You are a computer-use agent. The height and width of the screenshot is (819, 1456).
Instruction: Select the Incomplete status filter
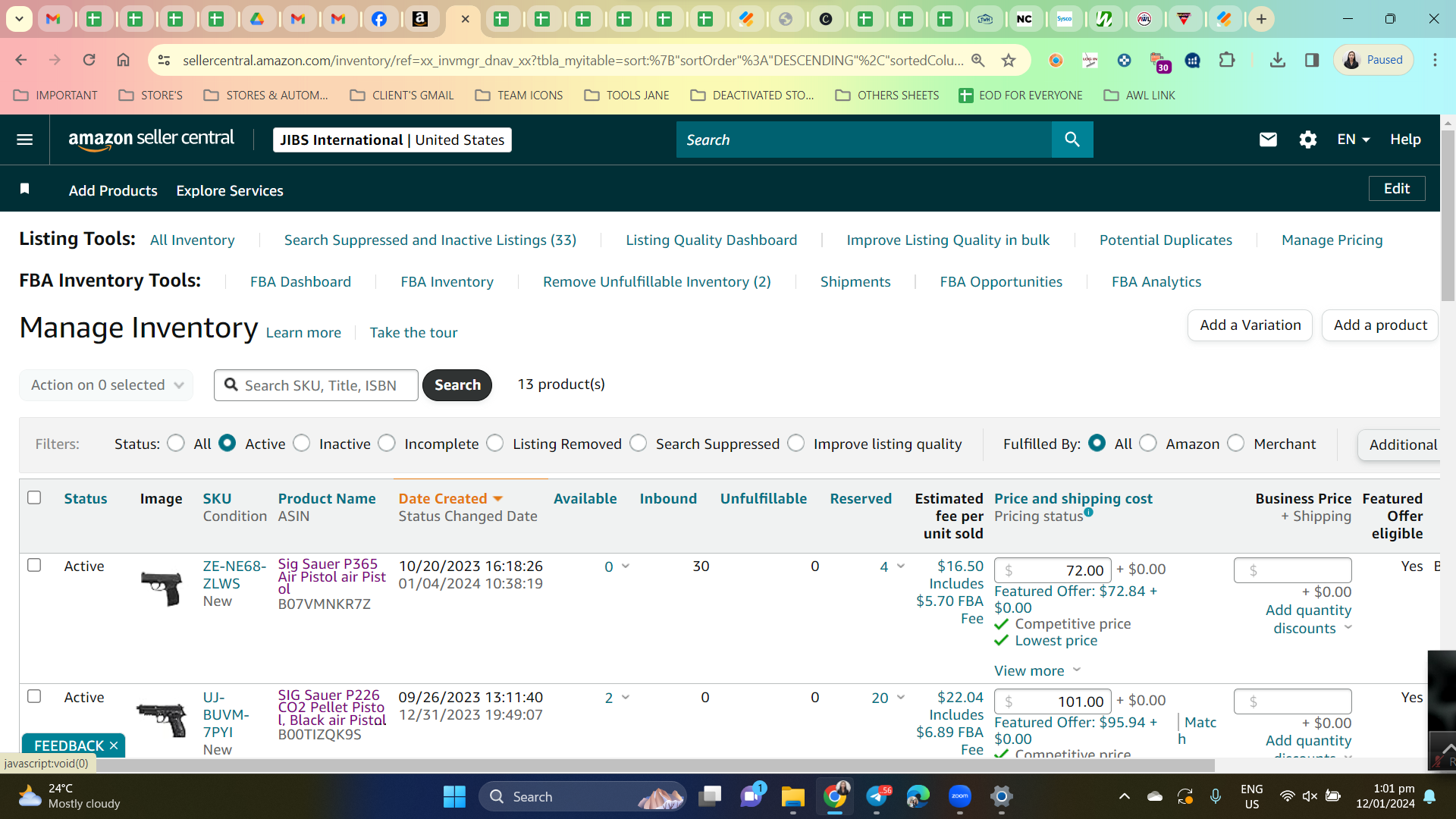(x=387, y=443)
